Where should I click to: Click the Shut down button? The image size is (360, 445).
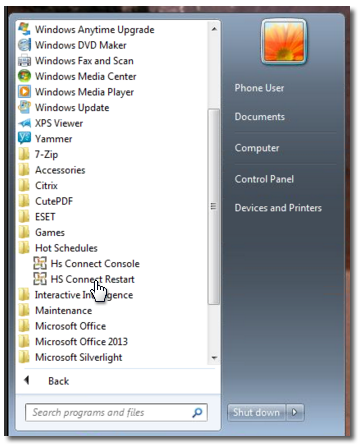coord(256,412)
